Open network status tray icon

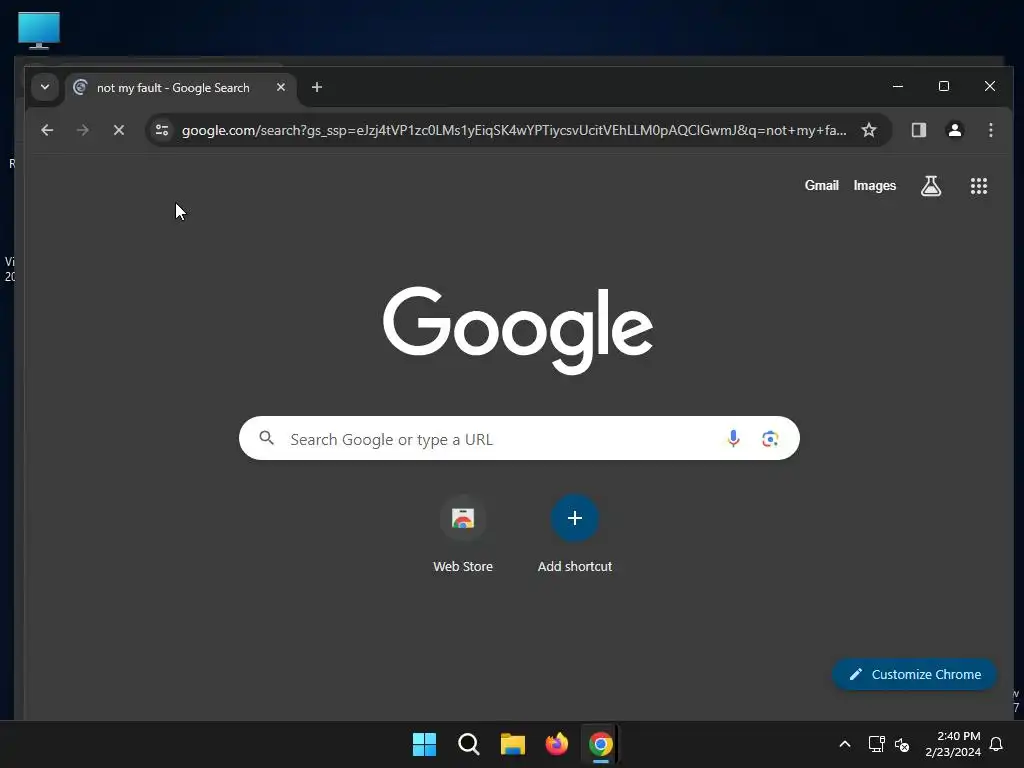pos(876,744)
